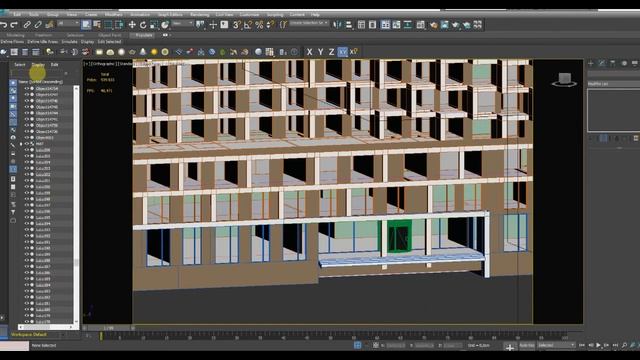
Task: Activate the Select and Link tool
Action: 27,25
